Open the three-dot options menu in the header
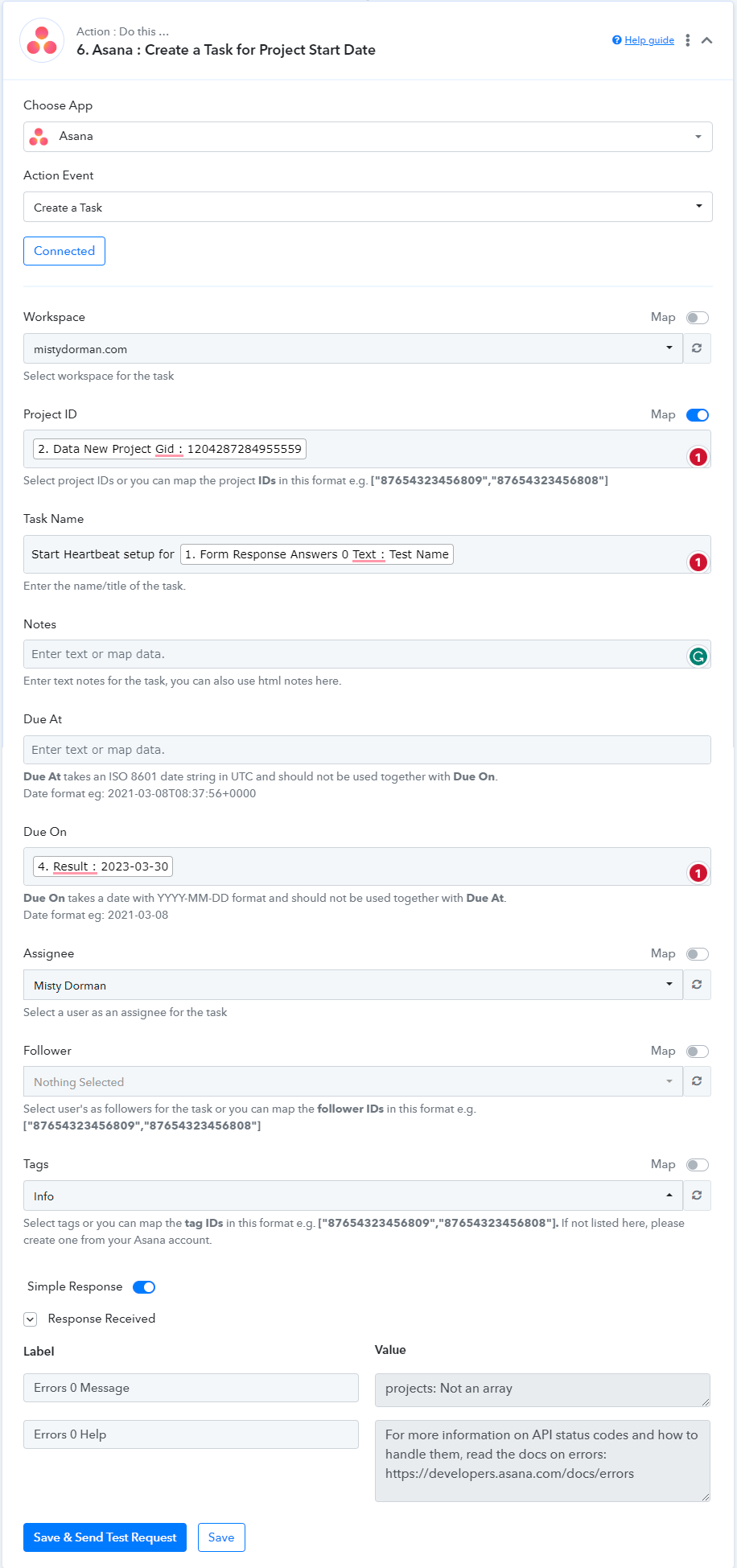The width and height of the screenshot is (737, 1568). [687, 40]
